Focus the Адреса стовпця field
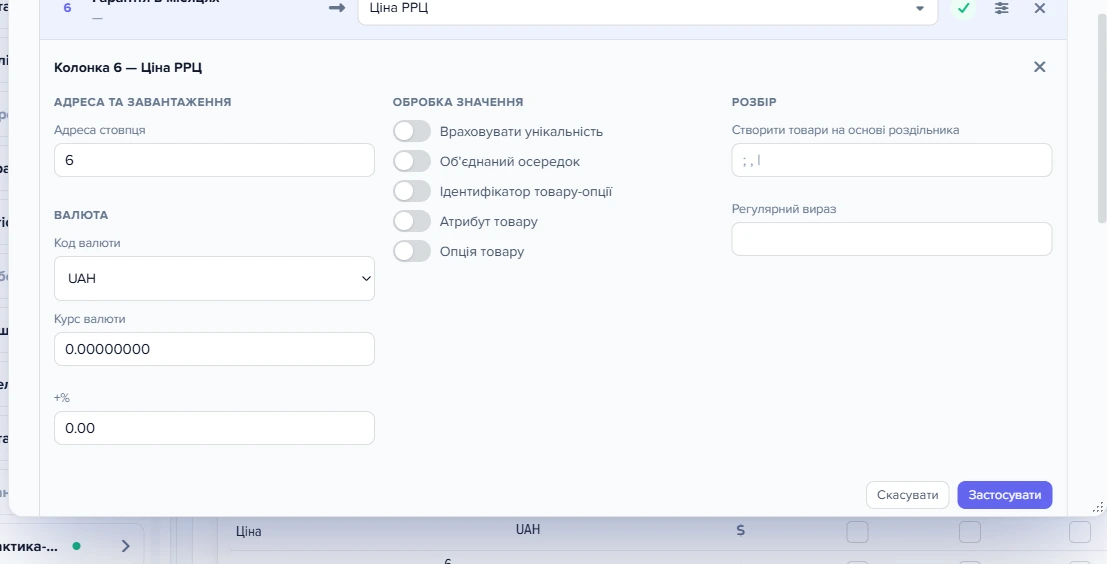This screenshot has width=1107, height=564. 214,160
